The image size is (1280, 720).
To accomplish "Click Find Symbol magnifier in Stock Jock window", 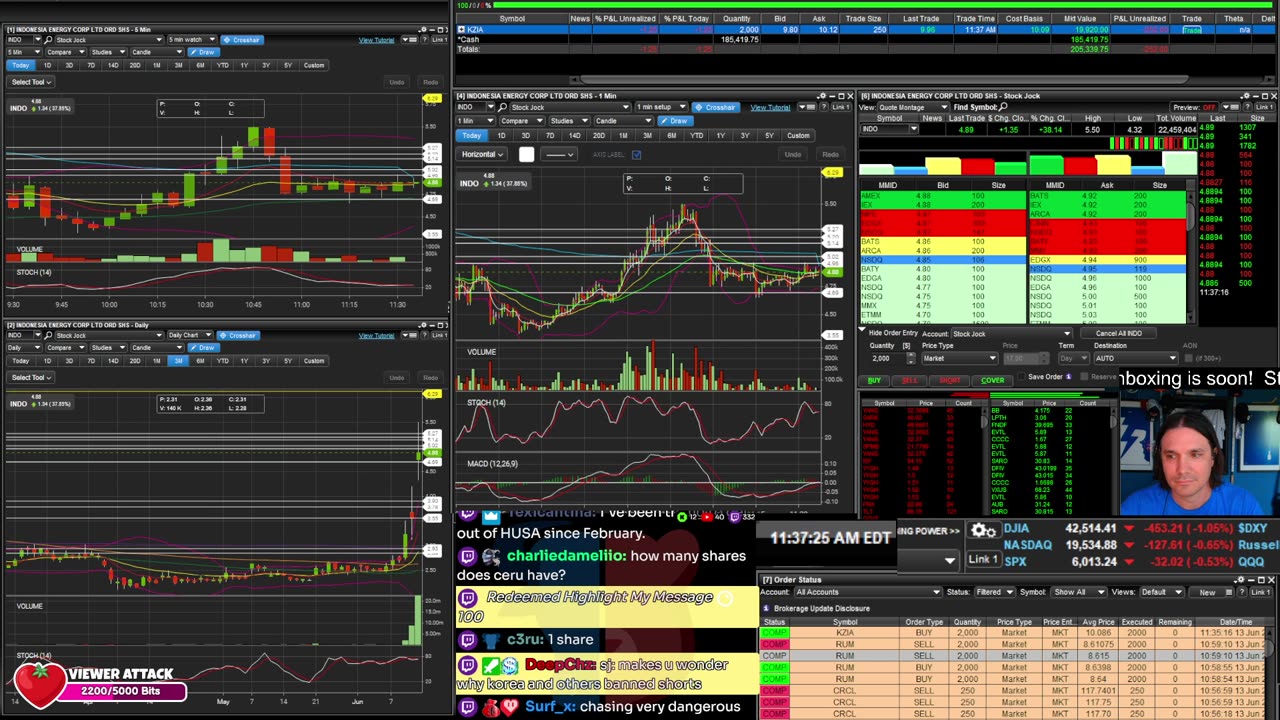I will point(1003,107).
